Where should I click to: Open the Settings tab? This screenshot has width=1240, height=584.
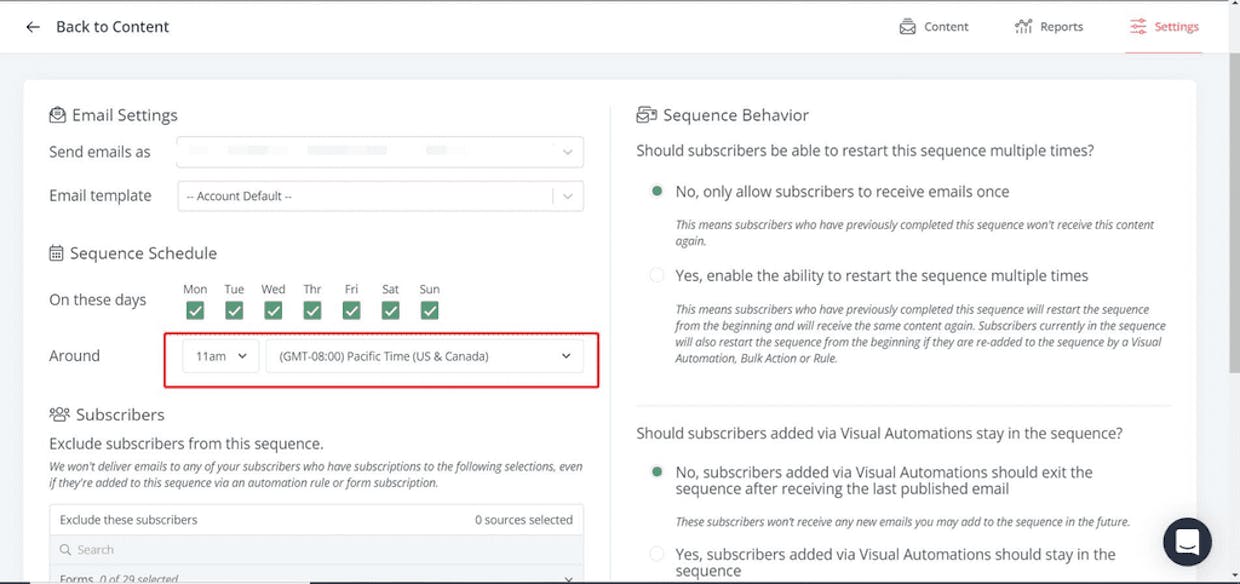click(x=1164, y=27)
